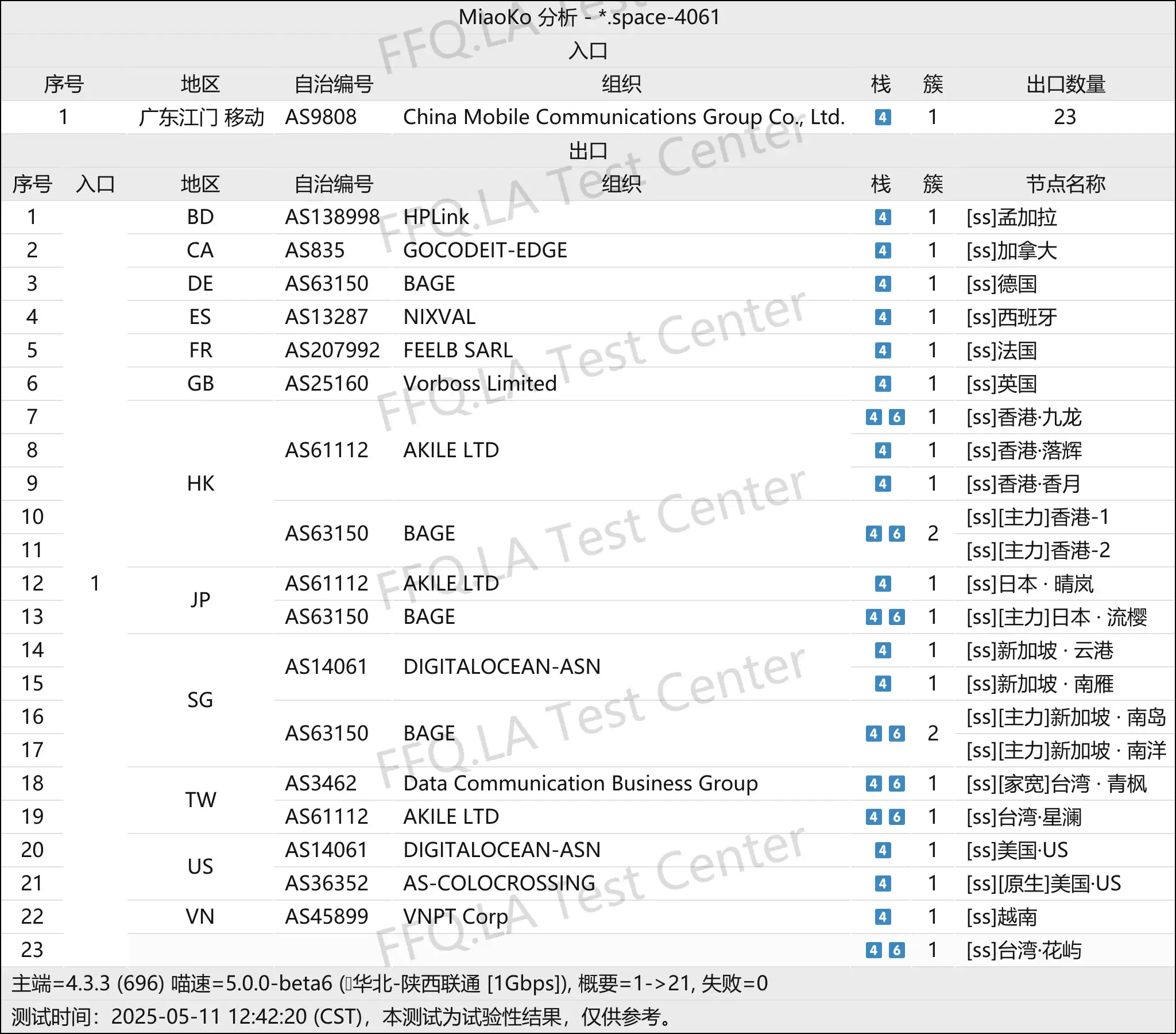Click ASN cell AS835
Image resolution: width=1176 pixels, height=1034 pixels.
pos(315,250)
